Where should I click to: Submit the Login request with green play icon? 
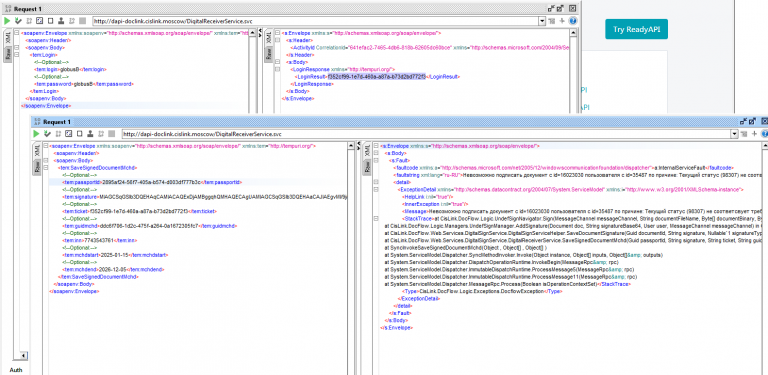coord(7,21)
